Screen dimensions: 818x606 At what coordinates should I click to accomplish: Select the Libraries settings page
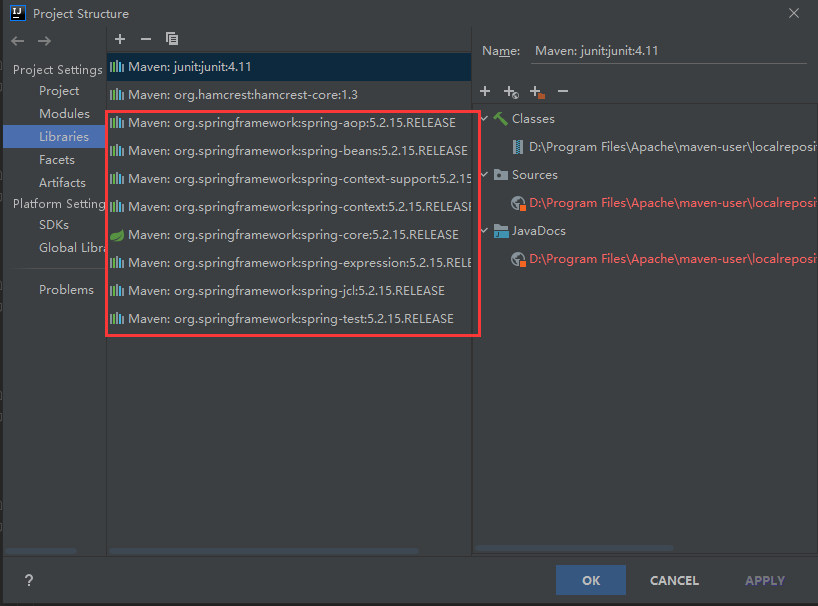(x=54, y=137)
